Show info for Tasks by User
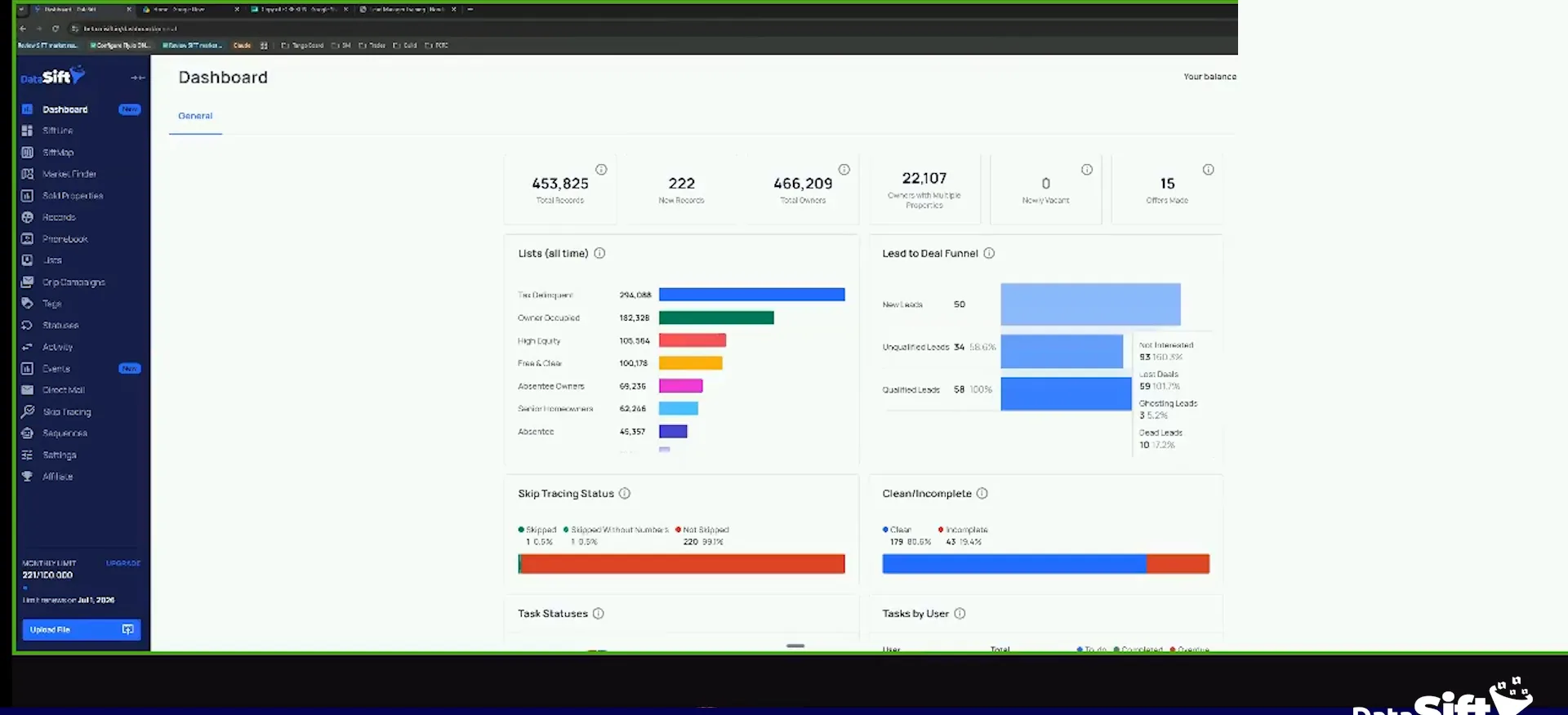 point(960,613)
